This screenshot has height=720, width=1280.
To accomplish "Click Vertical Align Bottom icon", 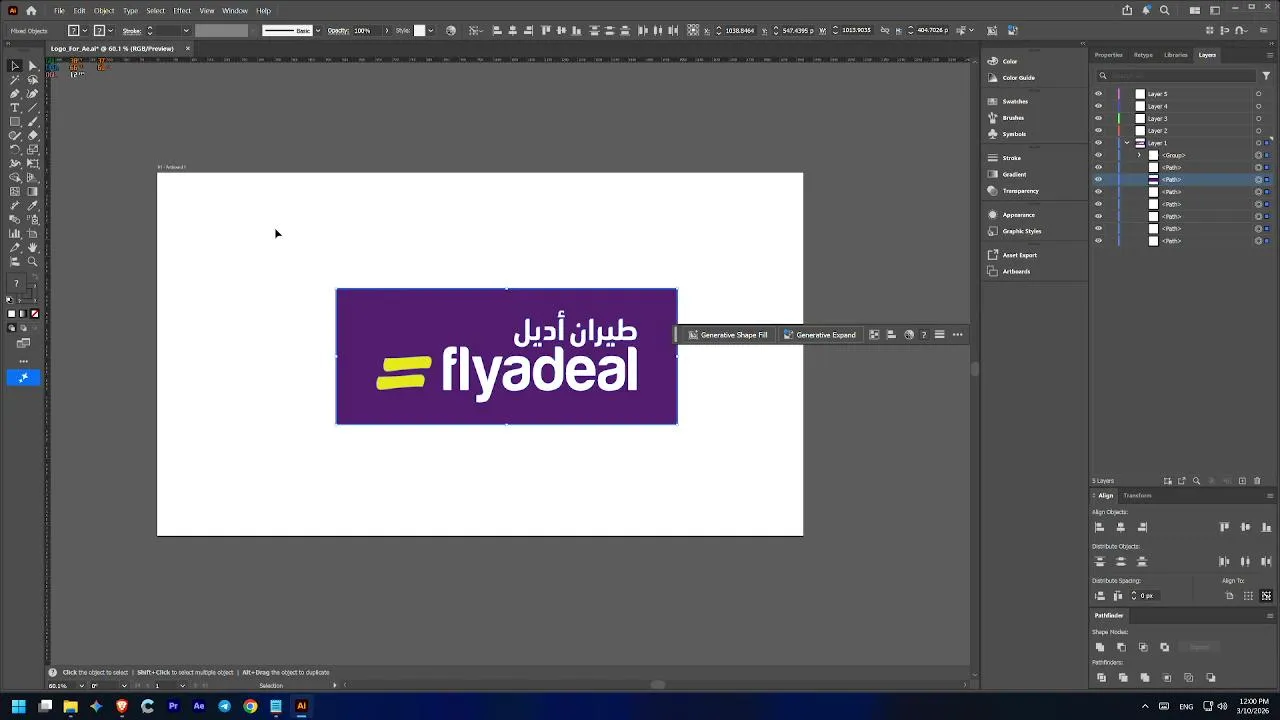I will coord(1266,527).
